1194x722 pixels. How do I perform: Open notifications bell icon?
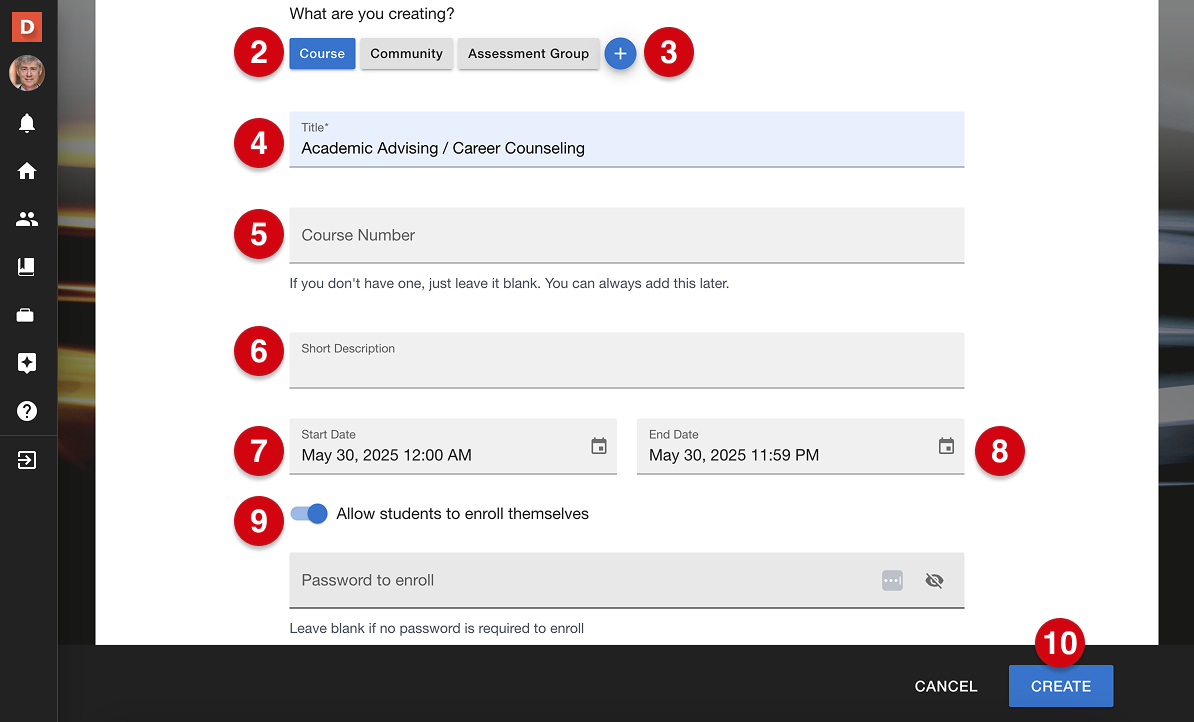pyautogui.click(x=27, y=123)
